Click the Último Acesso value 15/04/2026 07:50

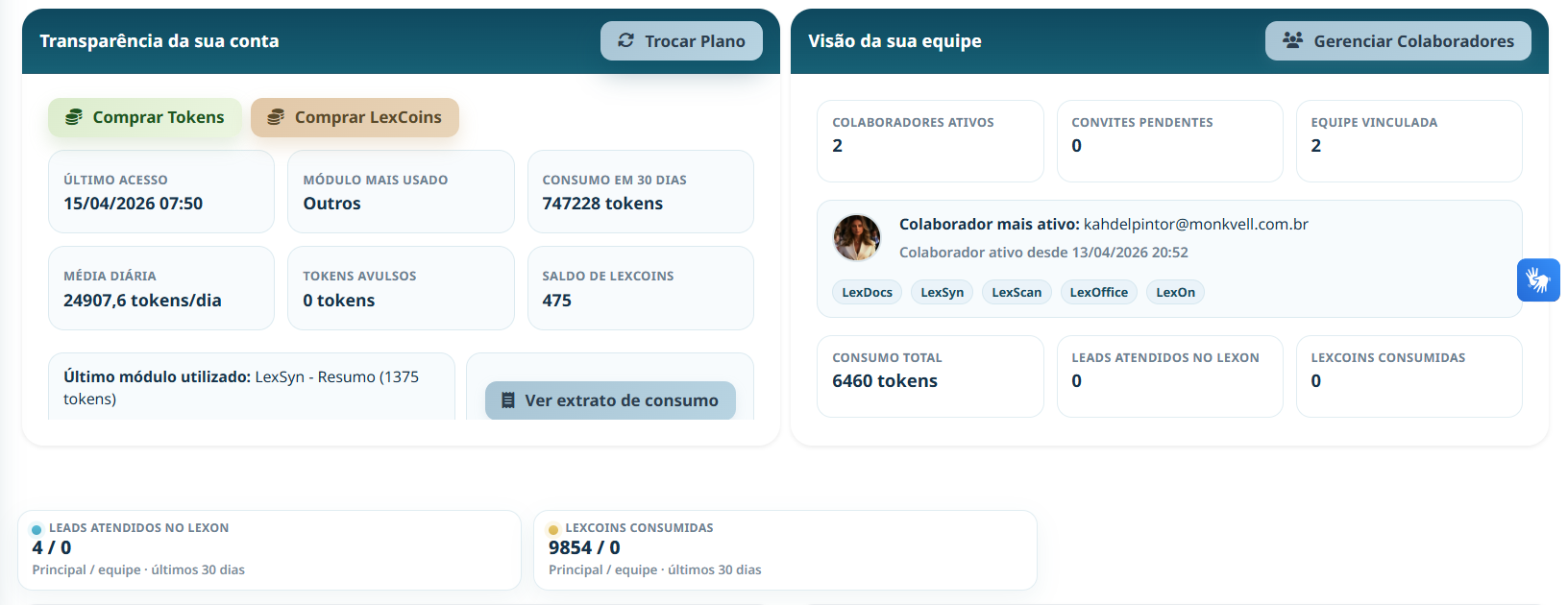tap(134, 204)
